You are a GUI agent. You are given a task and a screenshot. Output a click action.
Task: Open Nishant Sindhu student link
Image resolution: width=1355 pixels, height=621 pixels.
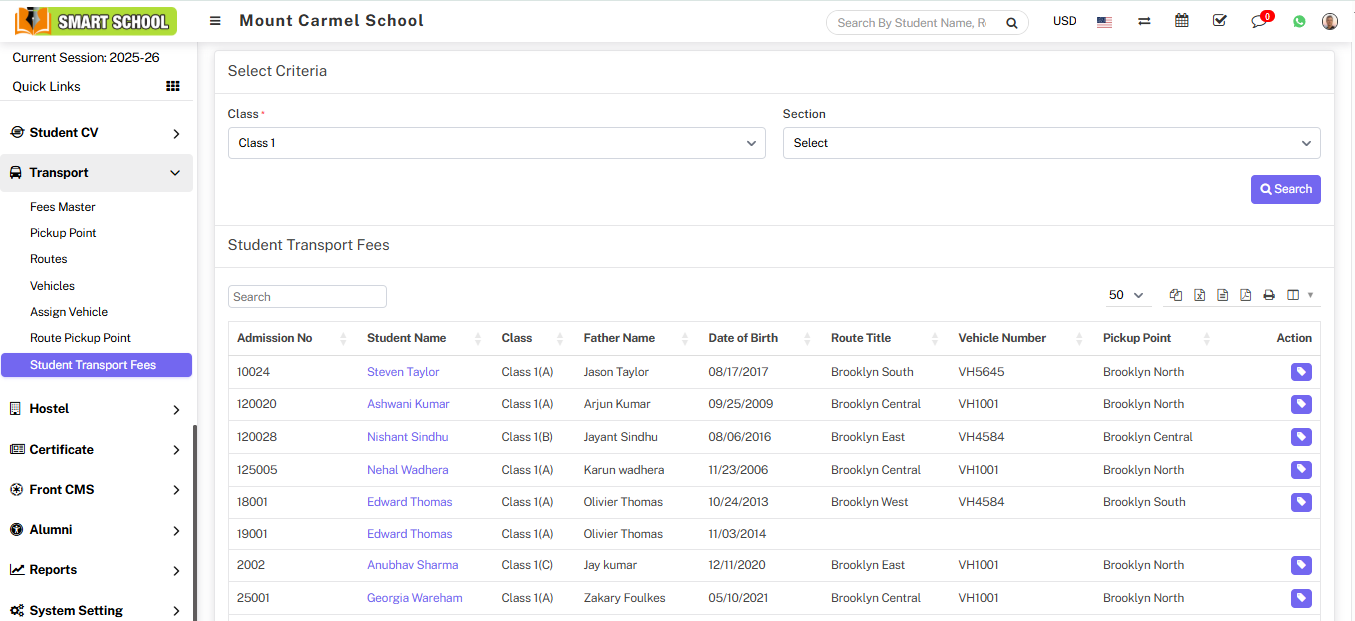[x=407, y=437]
